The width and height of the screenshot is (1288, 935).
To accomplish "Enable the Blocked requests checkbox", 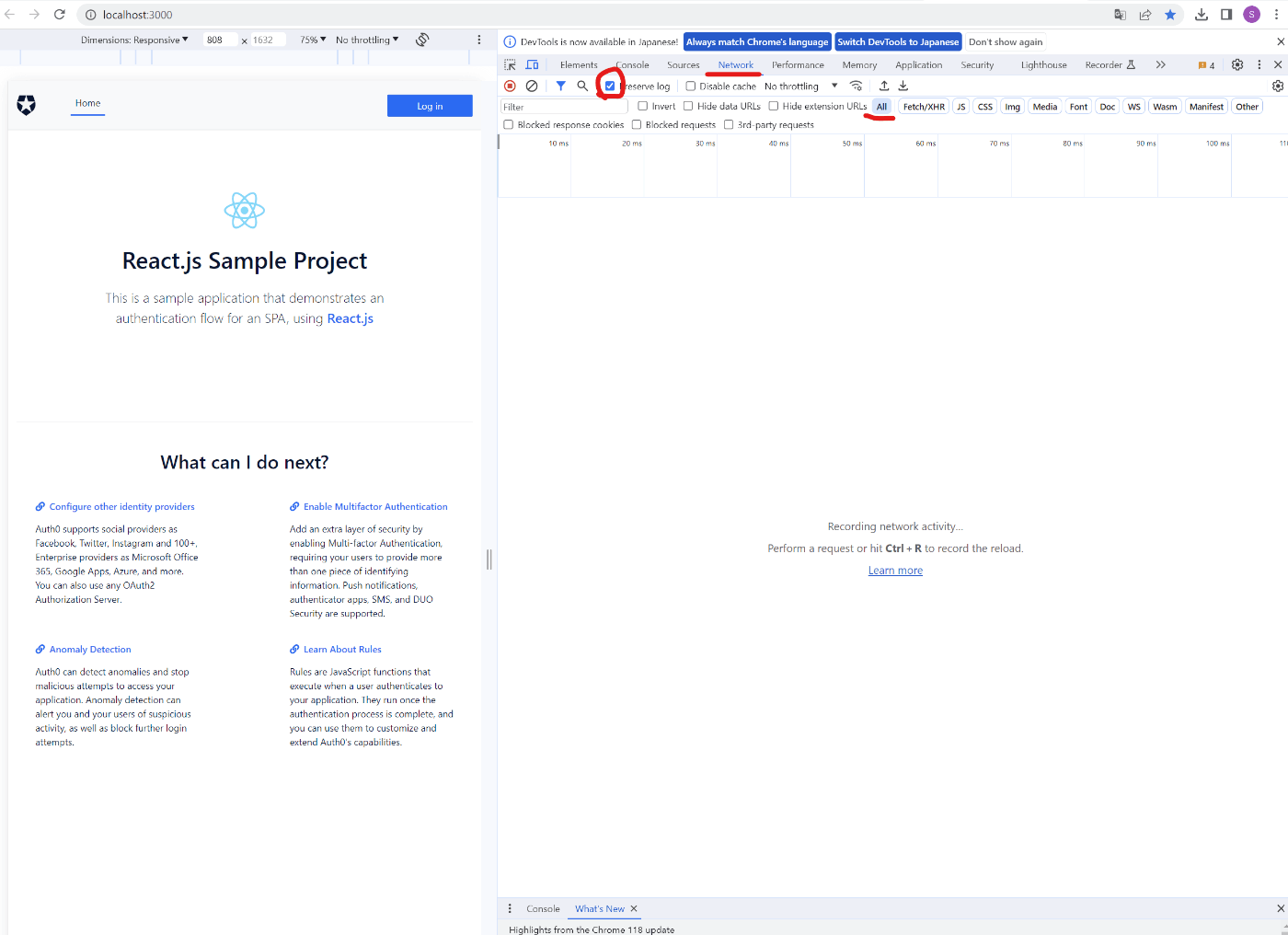I will pyautogui.click(x=637, y=124).
